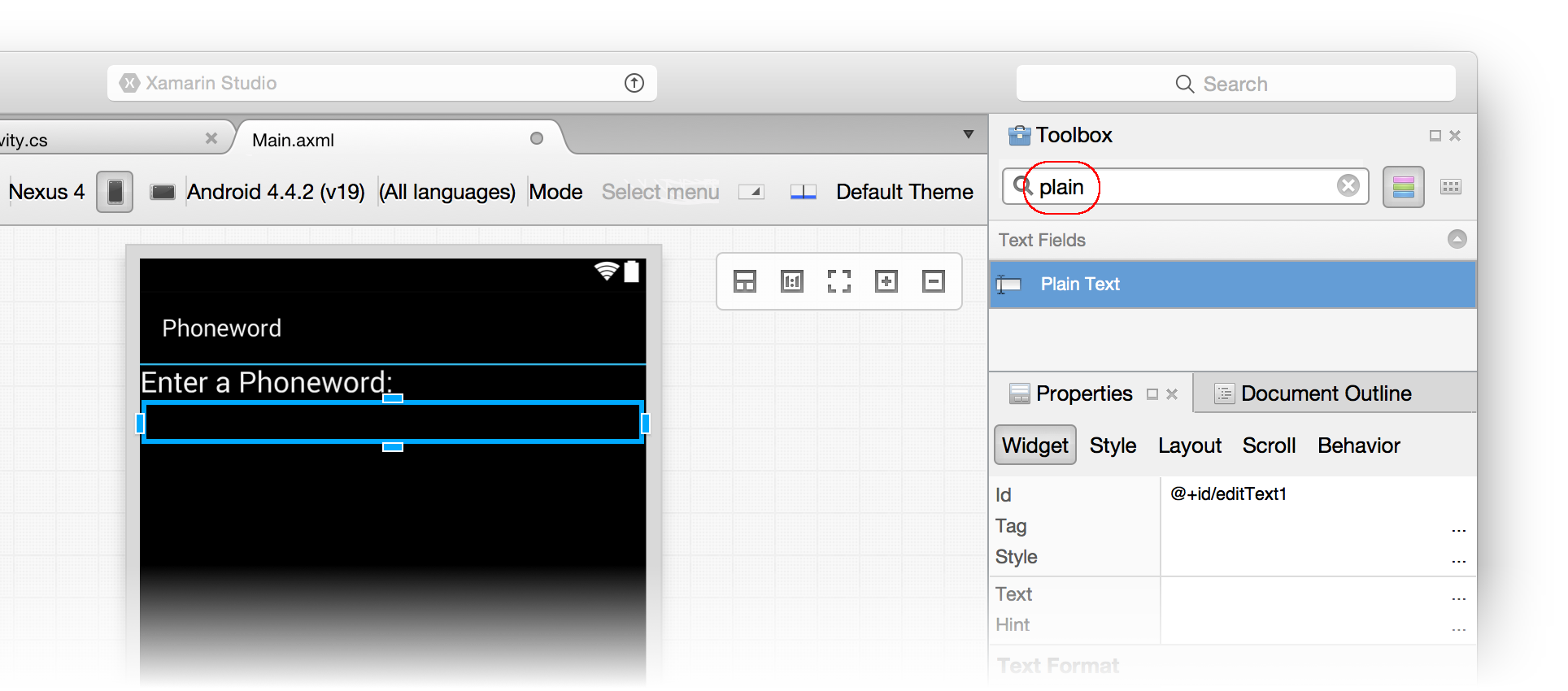Screen dimensions: 1568x691
Task: Open the document tabs dropdown arrow
Action: point(968,135)
